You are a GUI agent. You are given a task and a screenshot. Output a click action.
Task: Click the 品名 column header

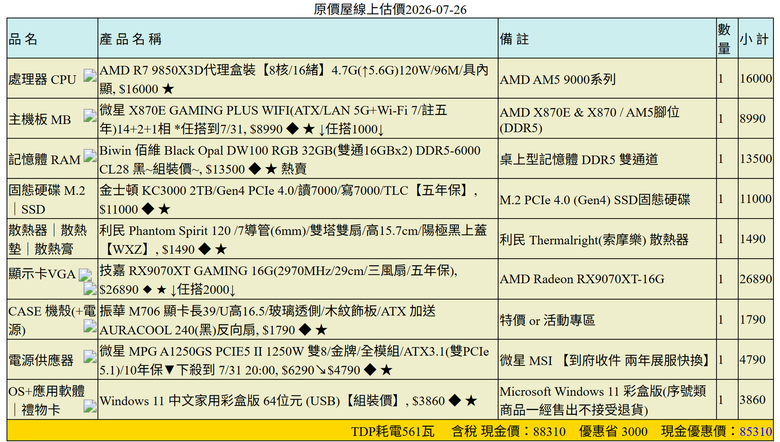tap(23, 39)
